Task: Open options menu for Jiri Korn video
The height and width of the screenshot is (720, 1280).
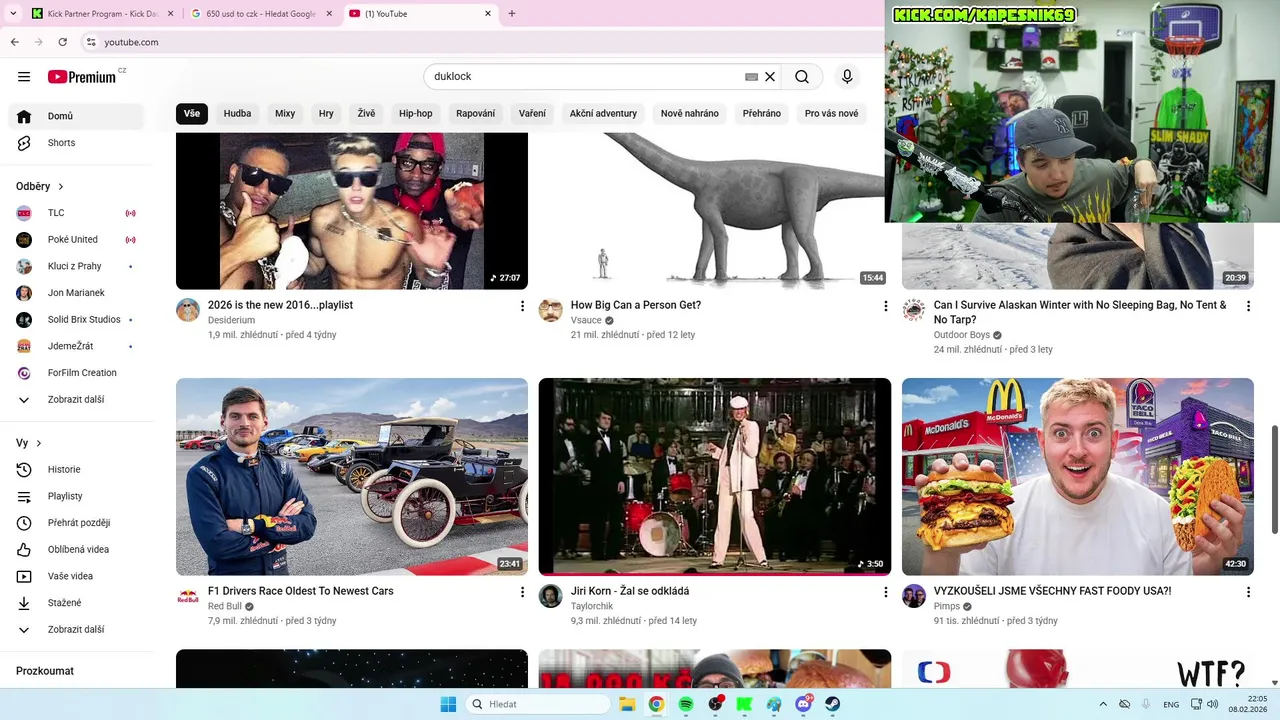Action: (885, 592)
